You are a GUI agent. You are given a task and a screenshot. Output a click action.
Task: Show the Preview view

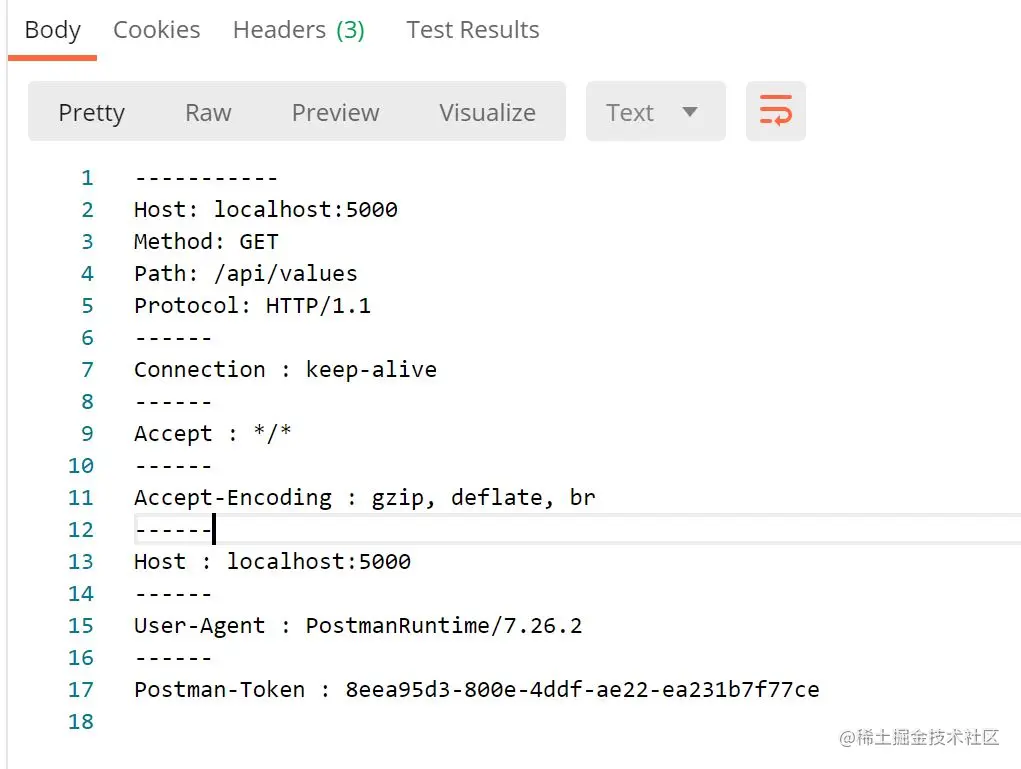pos(335,112)
